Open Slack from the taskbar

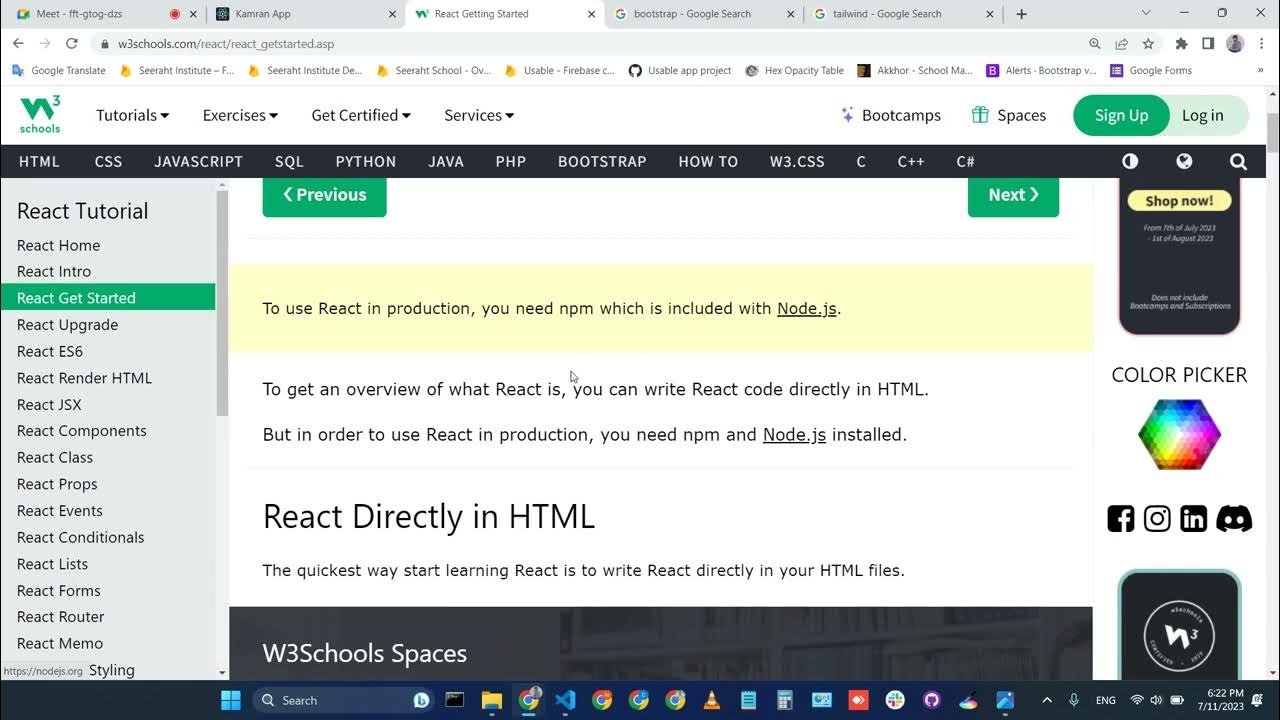click(895, 700)
